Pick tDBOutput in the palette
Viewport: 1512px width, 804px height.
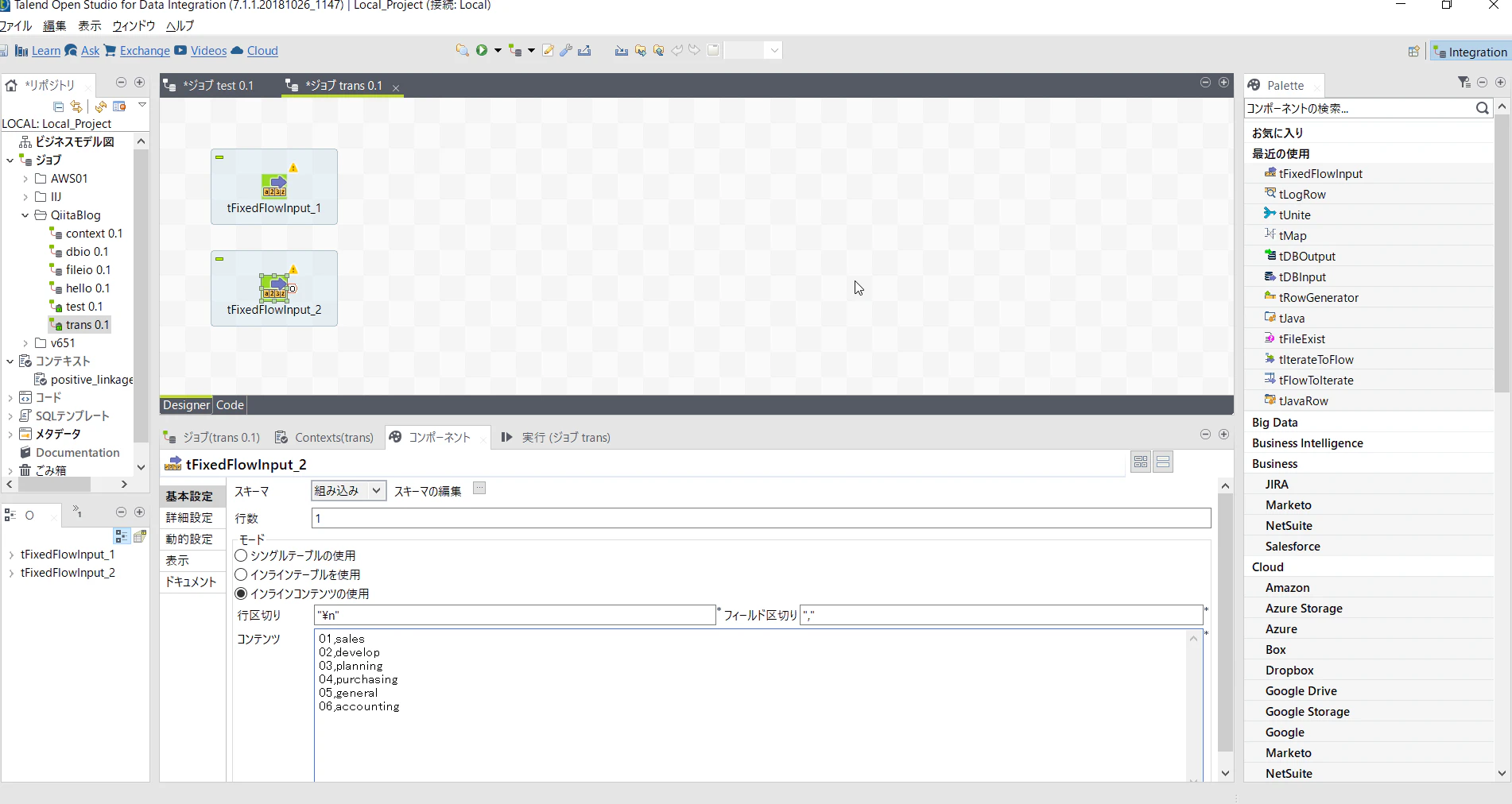1307,256
